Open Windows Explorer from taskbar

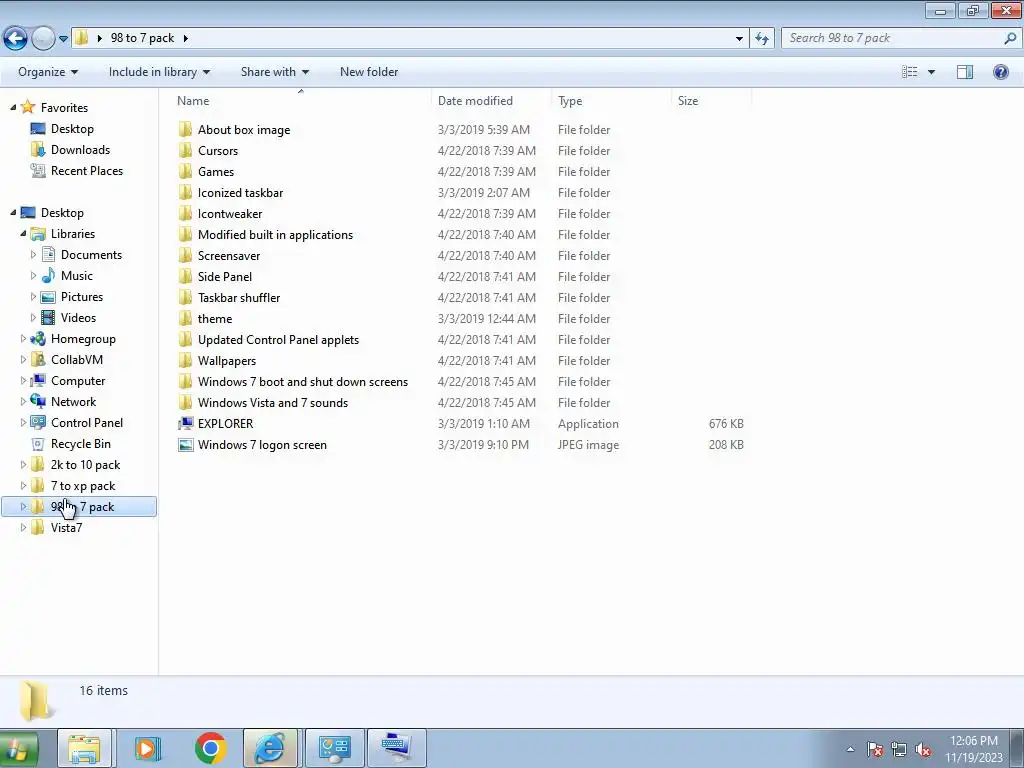click(x=84, y=748)
